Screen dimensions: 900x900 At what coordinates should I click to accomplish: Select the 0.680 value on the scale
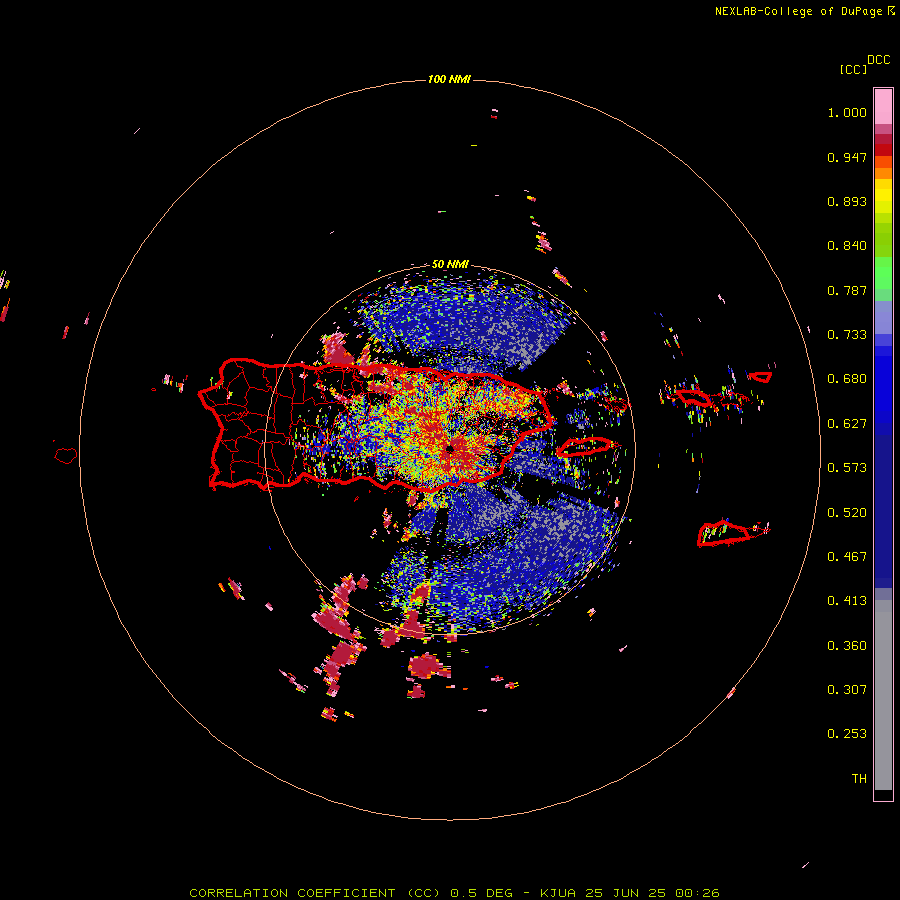tap(847, 379)
